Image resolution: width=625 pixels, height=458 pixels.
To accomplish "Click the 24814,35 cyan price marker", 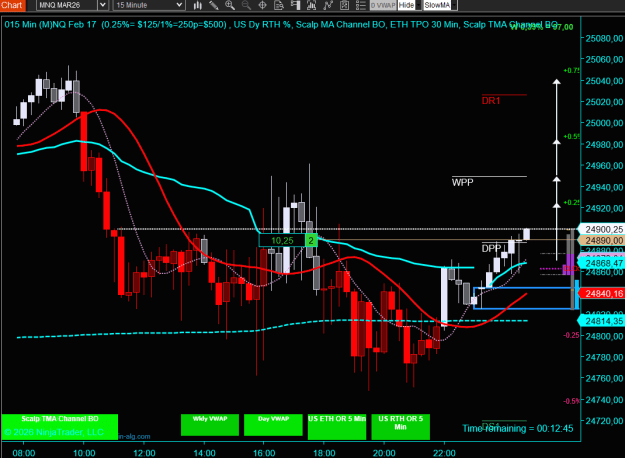I will click(601, 321).
